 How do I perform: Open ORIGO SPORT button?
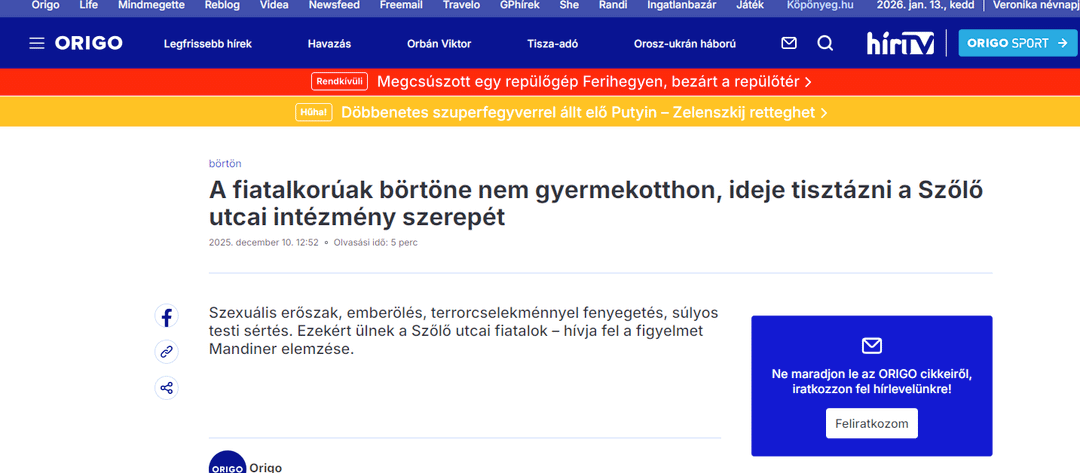pyautogui.click(x=1015, y=44)
